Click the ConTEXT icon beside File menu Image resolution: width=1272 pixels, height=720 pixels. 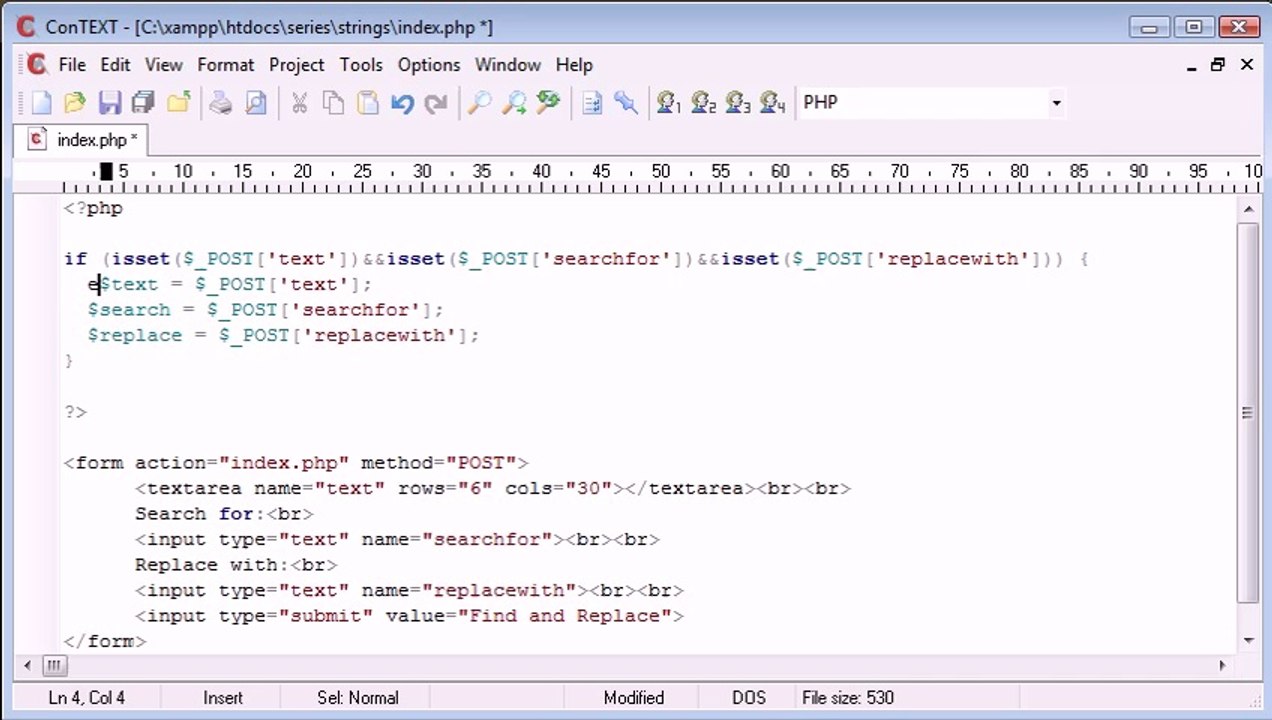pos(37,64)
